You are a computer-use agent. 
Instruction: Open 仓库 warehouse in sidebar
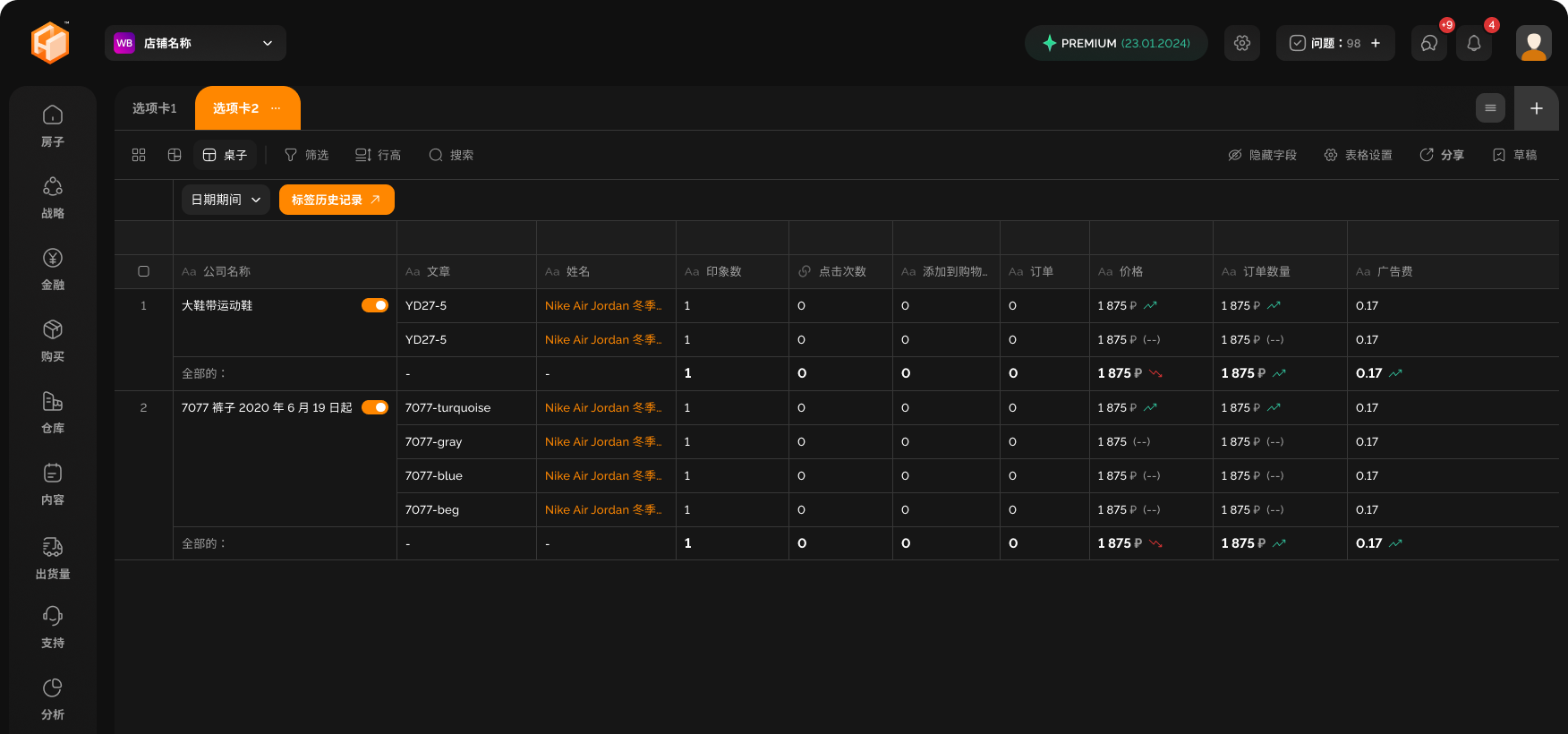(x=53, y=412)
